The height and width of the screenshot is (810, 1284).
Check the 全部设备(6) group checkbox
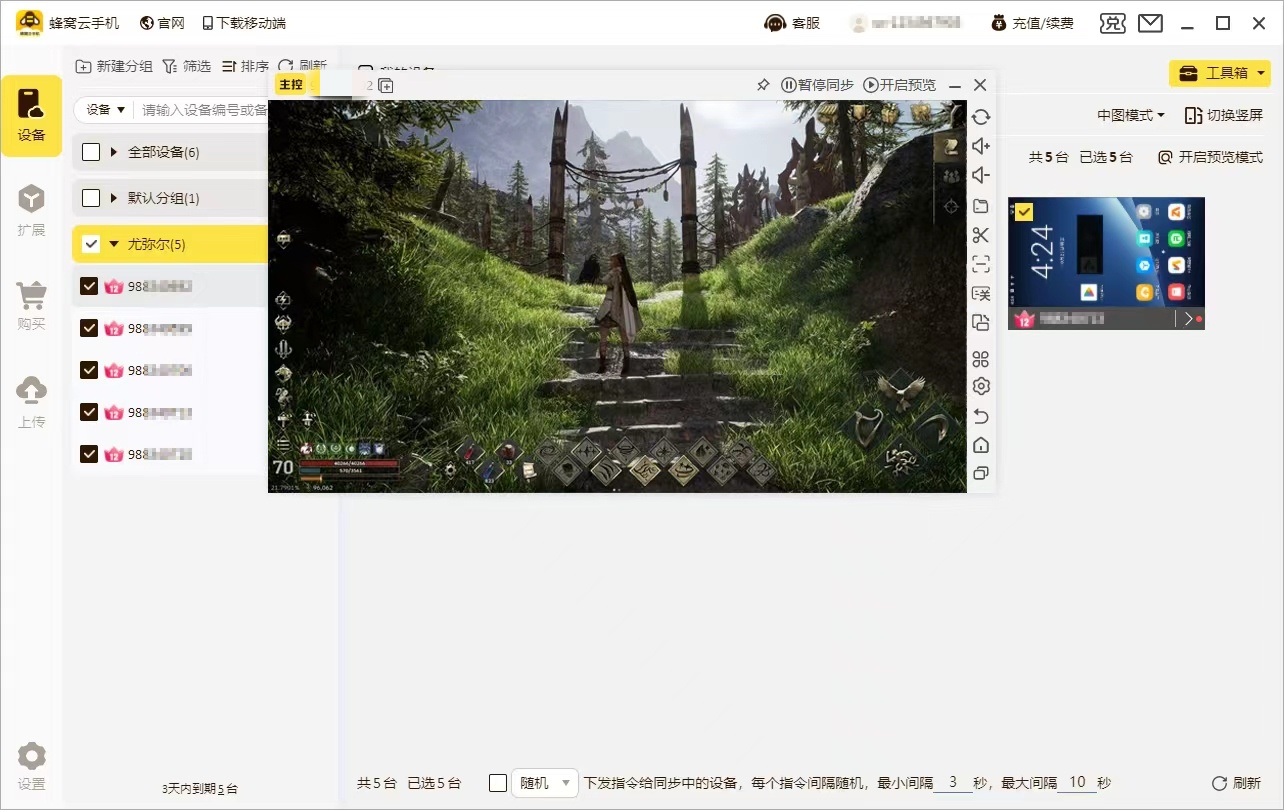pos(91,152)
